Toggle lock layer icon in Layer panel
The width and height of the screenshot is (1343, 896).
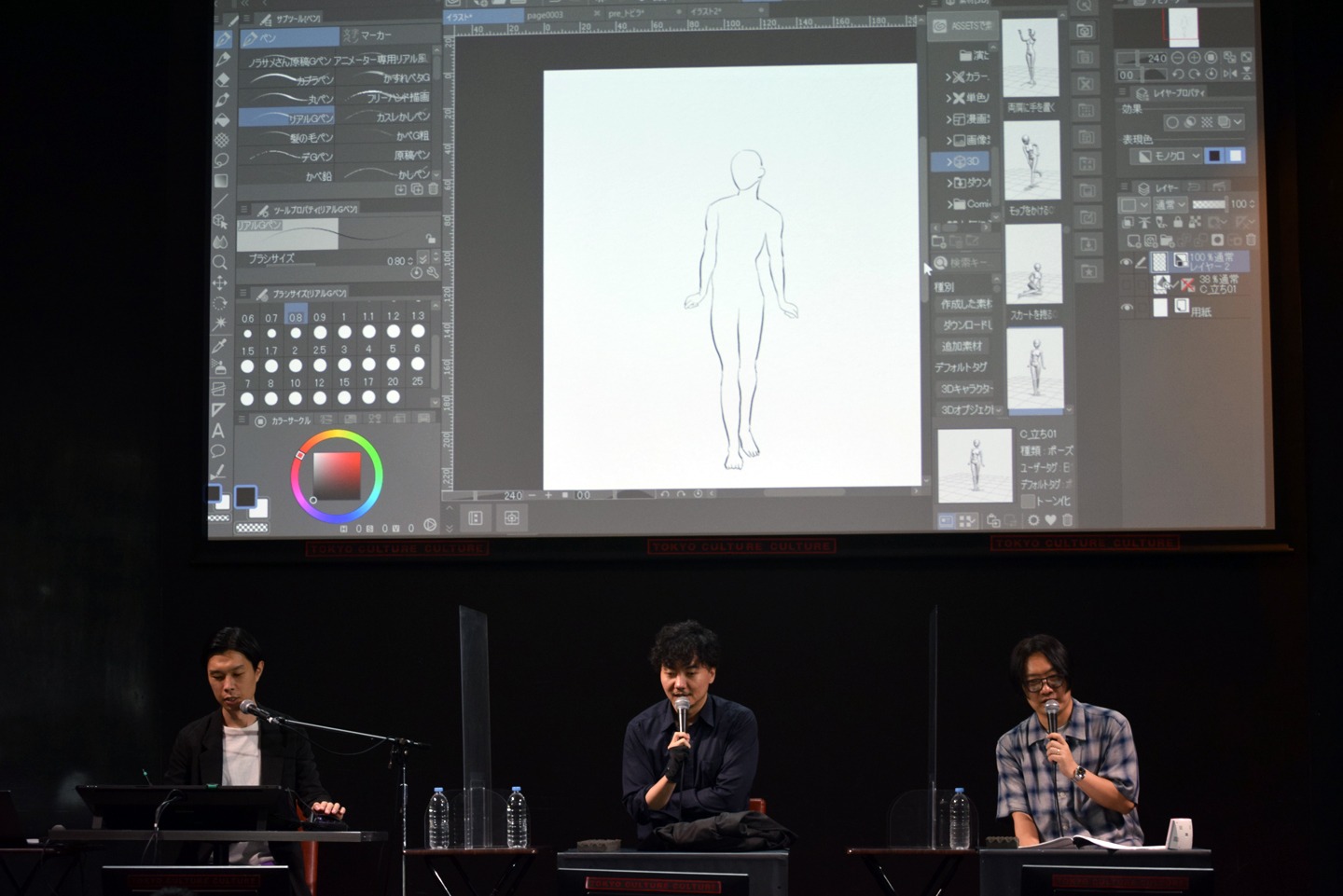(1177, 222)
